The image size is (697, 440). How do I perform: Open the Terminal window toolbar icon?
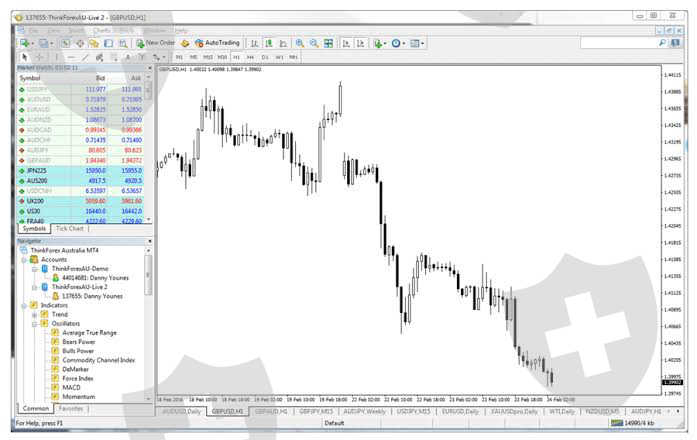108,43
